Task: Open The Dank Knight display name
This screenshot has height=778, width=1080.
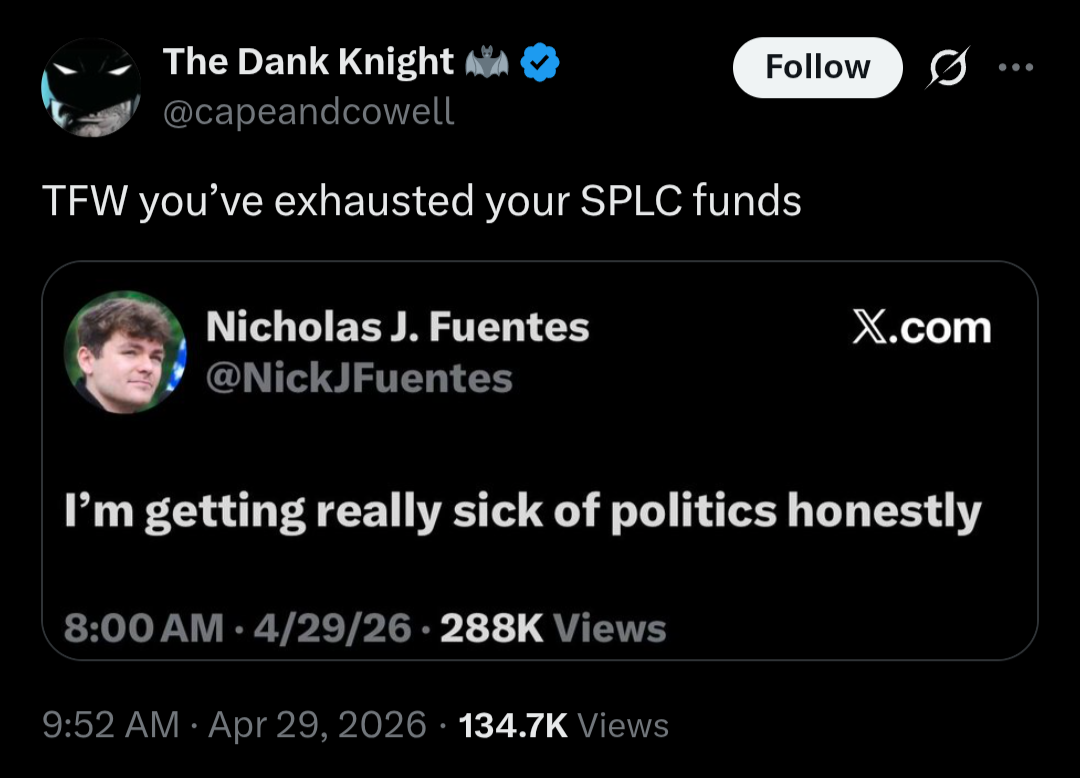Action: click(308, 62)
